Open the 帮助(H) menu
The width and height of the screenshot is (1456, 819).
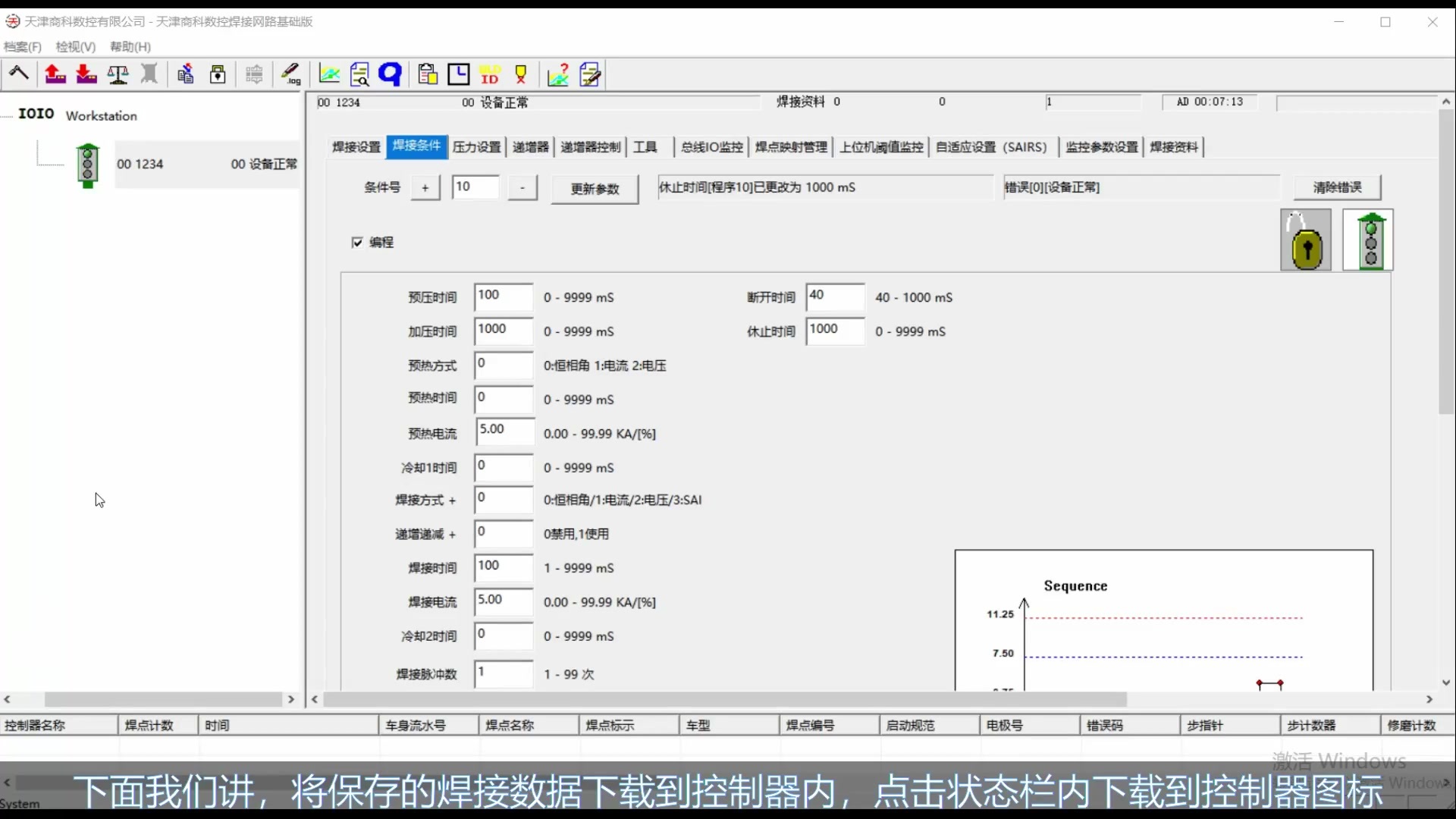pyautogui.click(x=130, y=47)
